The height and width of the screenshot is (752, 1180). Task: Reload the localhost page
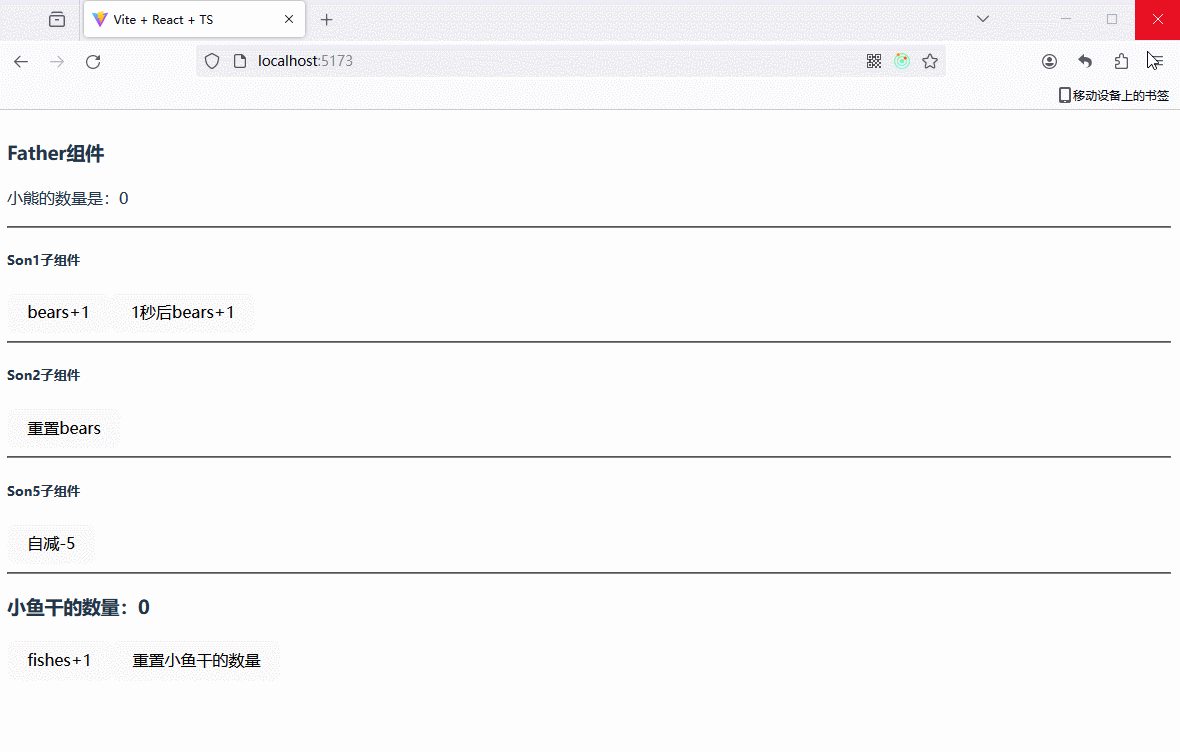(93, 61)
